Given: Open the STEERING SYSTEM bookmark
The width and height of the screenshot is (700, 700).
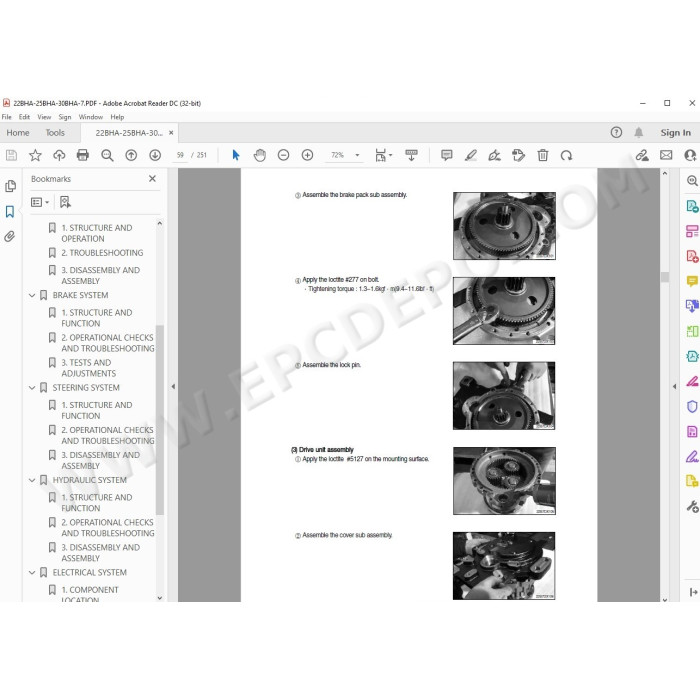Looking at the screenshot, I should [x=86, y=388].
